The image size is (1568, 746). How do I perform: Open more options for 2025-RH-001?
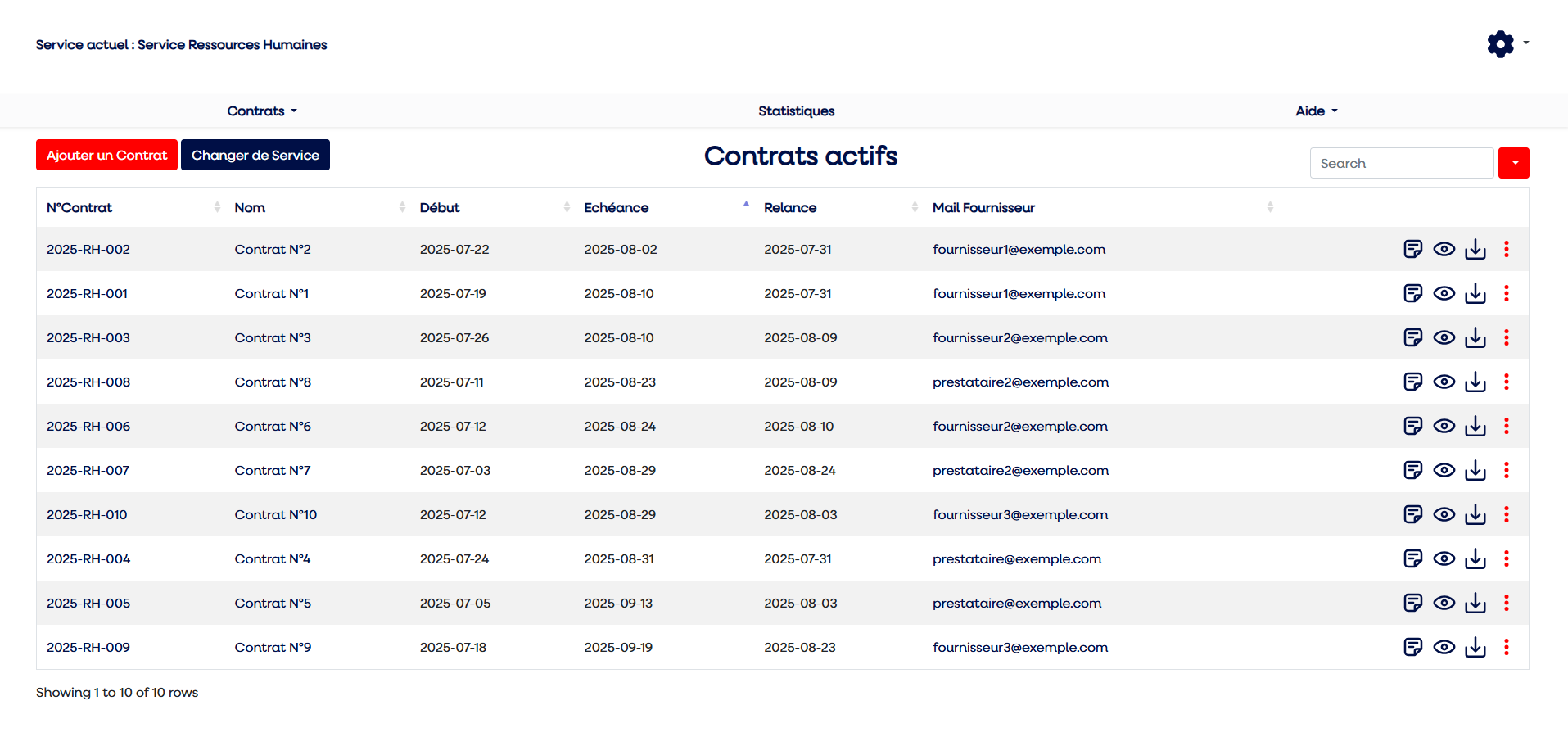click(x=1507, y=293)
